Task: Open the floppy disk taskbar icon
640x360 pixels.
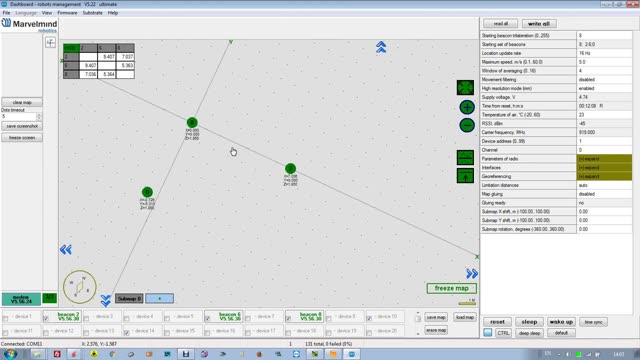Action: [186, 354]
